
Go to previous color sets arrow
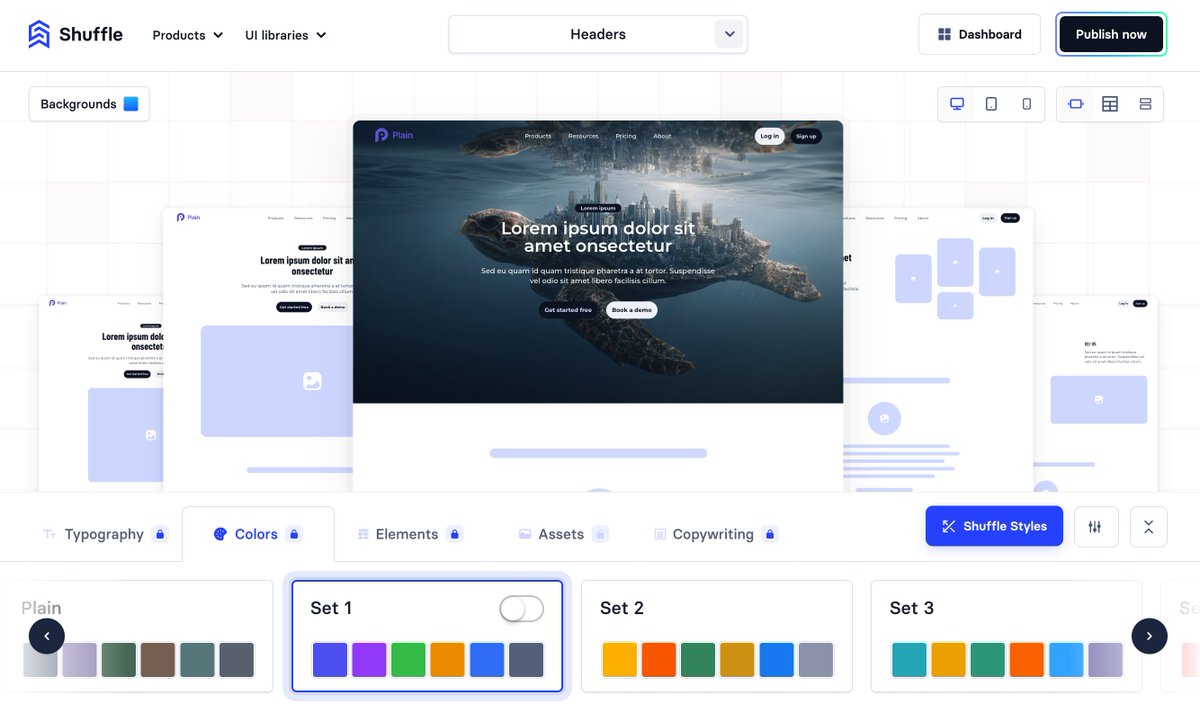point(47,636)
